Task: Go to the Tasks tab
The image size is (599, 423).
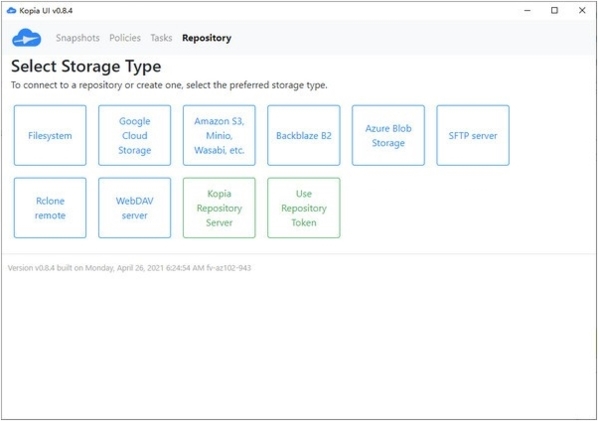Action: pos(161,38)
